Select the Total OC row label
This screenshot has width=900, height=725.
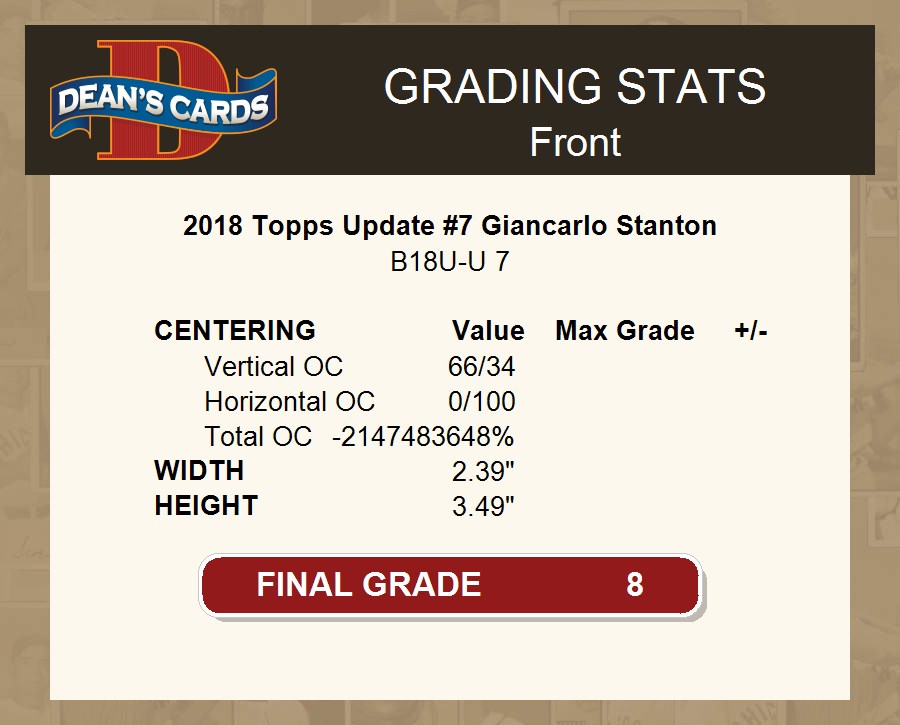258,437
